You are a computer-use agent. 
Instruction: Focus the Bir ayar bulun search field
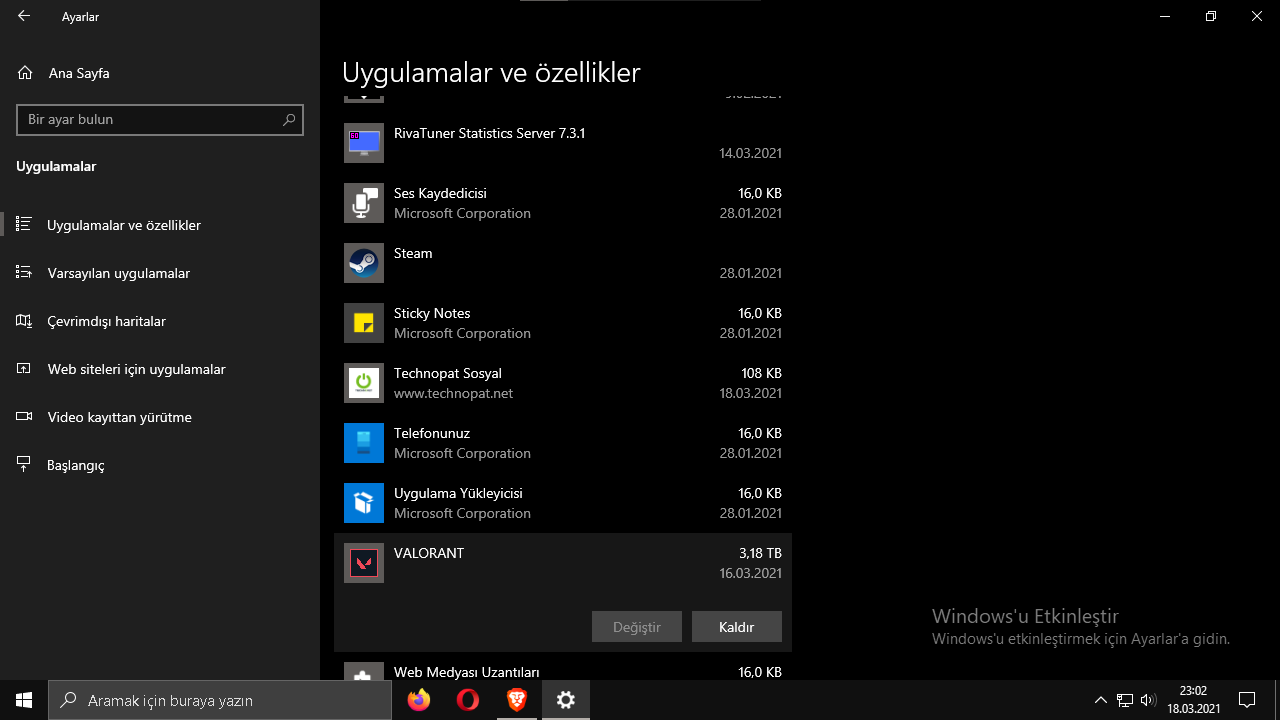click(x=160, y=119)
